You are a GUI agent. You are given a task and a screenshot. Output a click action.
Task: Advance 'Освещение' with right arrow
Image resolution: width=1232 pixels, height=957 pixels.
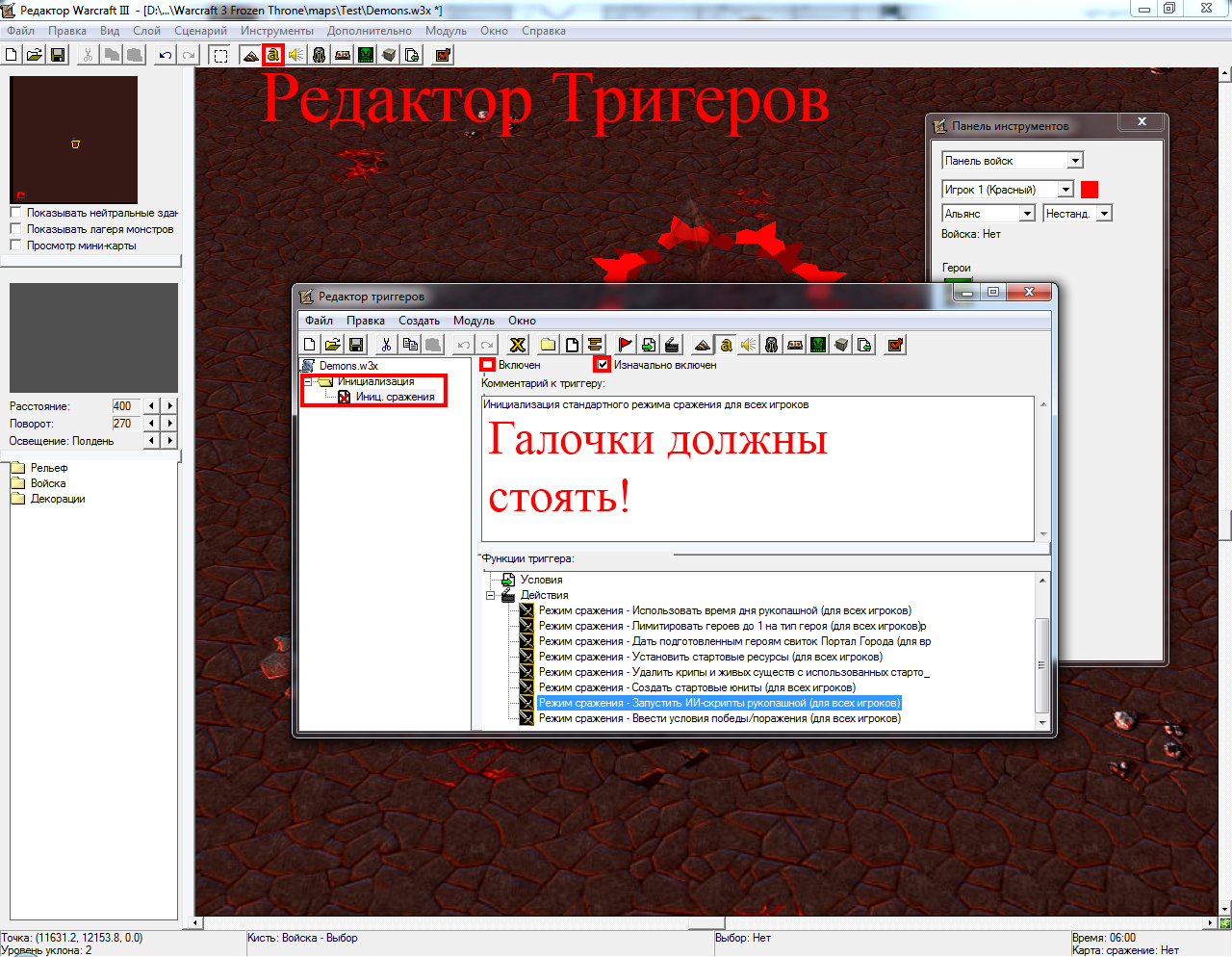pyautogui.click(x=170, y=441)
